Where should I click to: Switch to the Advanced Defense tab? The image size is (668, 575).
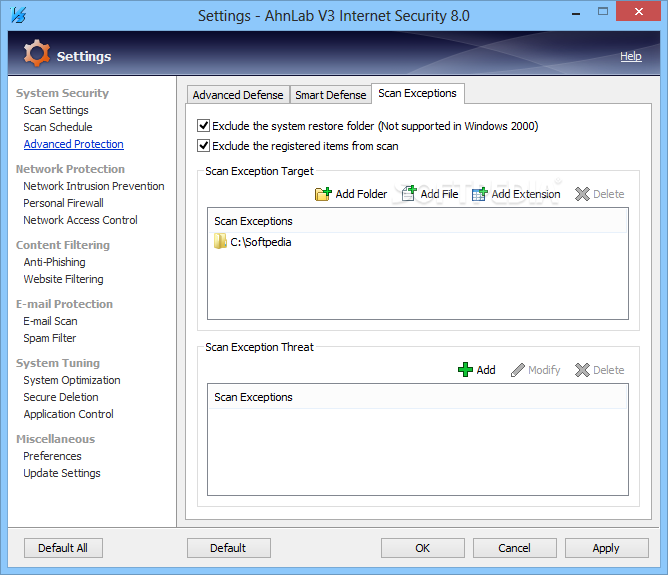coord(238,95)
